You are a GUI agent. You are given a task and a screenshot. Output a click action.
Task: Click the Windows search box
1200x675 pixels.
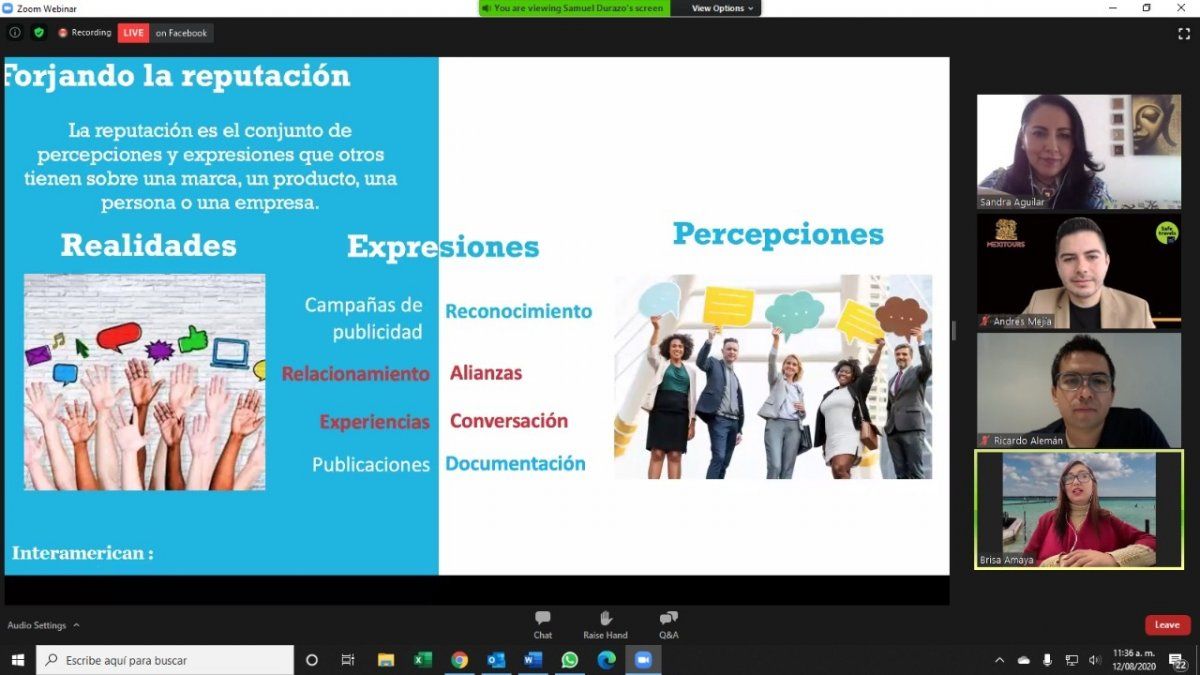(x=166, y=660)
